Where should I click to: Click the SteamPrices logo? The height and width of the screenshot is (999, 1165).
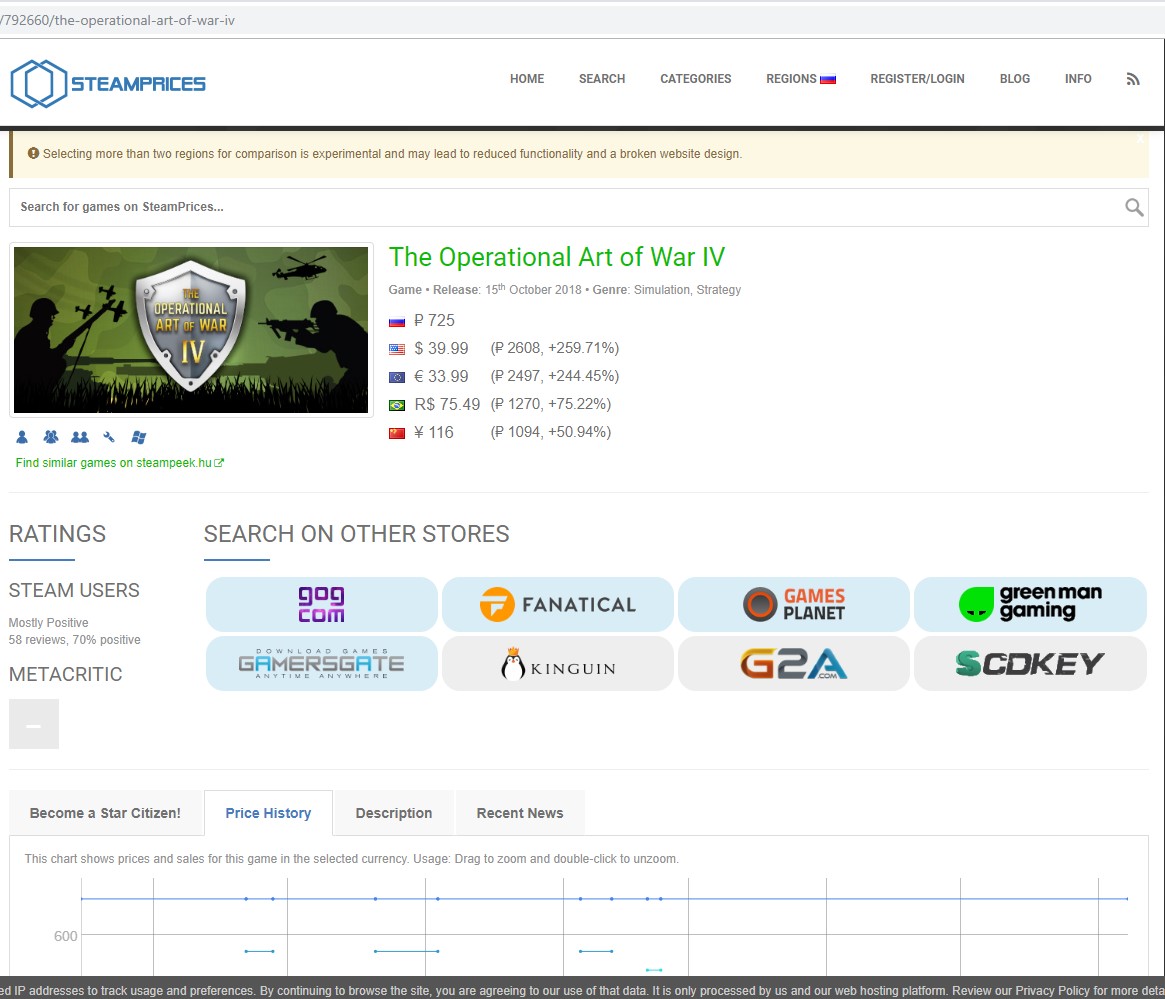click(x=108, y=83)
